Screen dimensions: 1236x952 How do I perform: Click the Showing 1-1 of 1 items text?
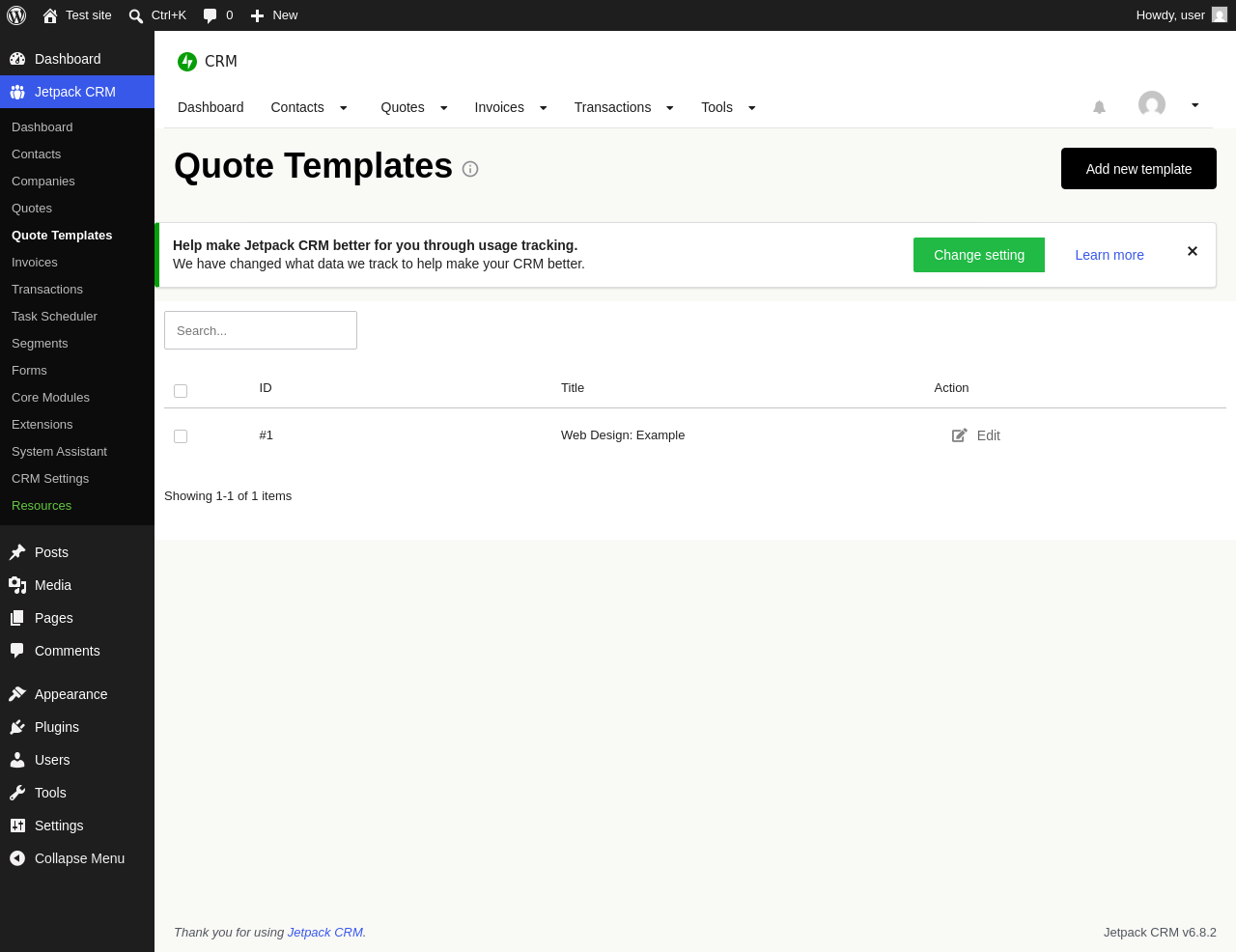pos(228,496)
